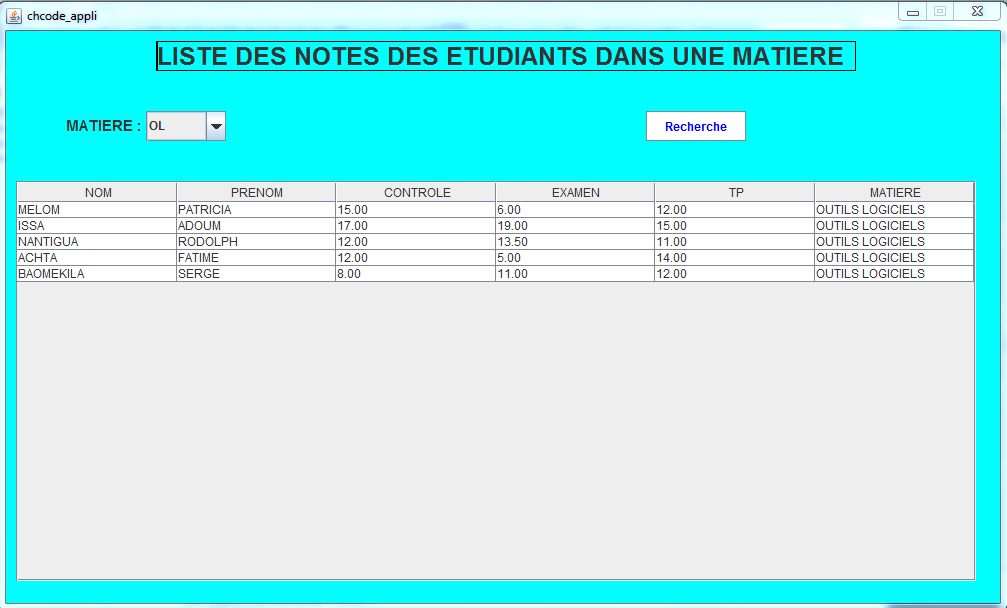This screenshot has height=608, width=1007.
Task: Select the 8.00 controle cell for BAOMEKILA
Action: click(416, 274)
